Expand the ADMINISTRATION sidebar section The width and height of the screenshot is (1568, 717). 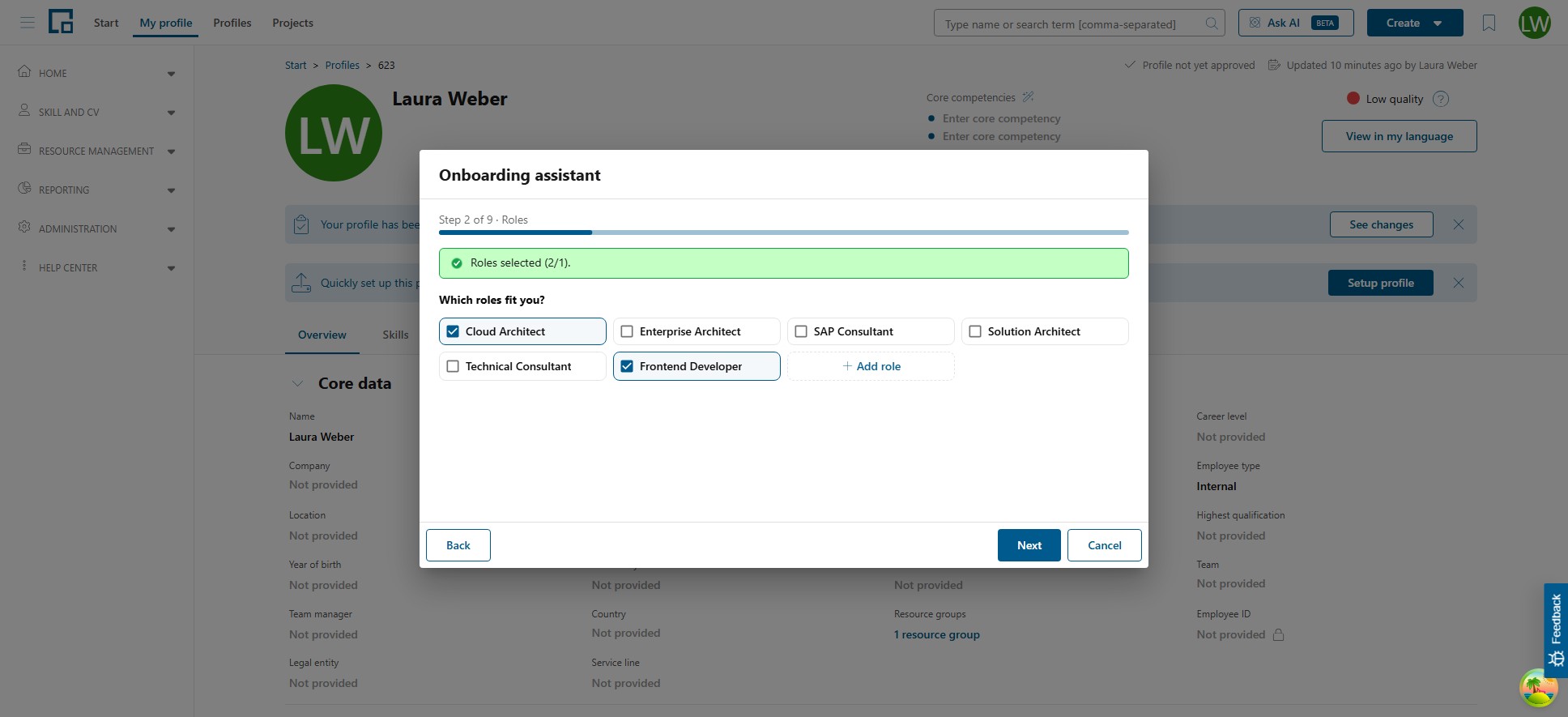point(171,229)
